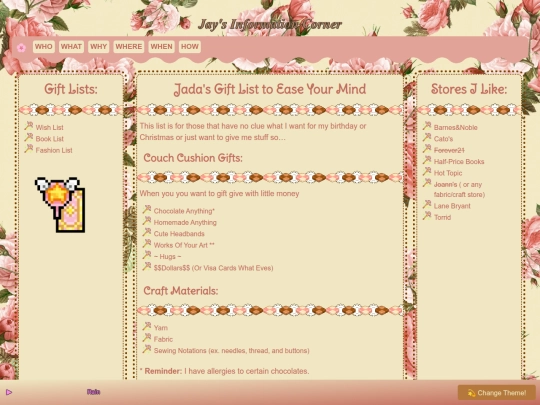Click the wand bullet beside Lane Bryant
Screen dimensions: 540x405
click(427, 204)
